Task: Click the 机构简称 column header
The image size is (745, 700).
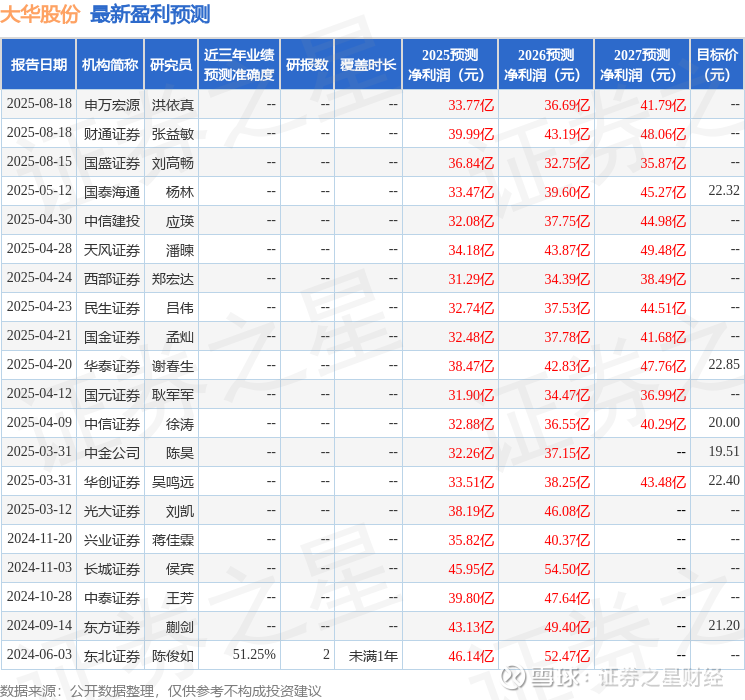Action: [110, 64]
